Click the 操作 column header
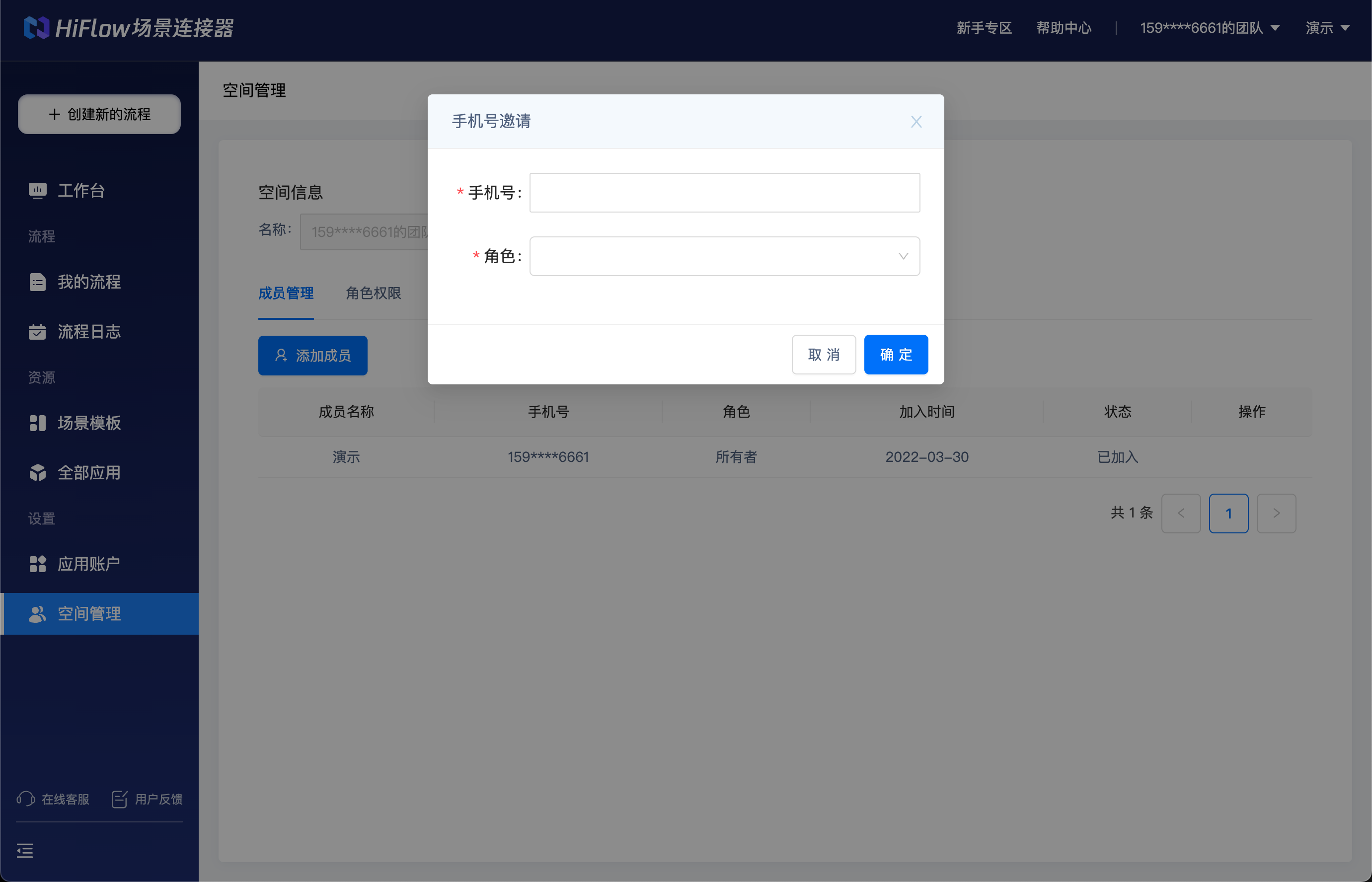The width and height of the screenshot is (1372, 882). pos(1252,412)
